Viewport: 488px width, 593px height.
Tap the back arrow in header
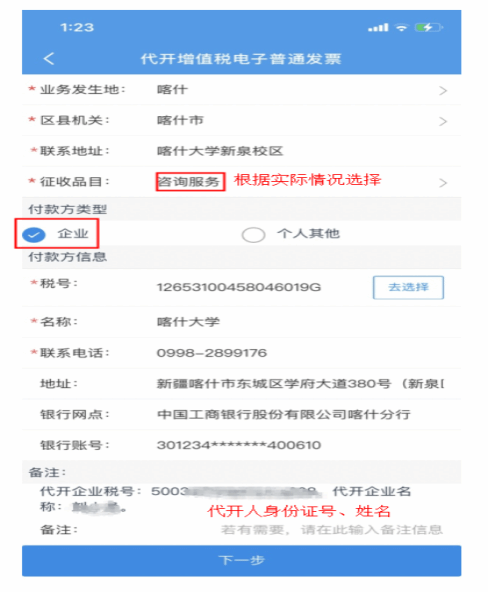pyautogui.click(x=49, y=59)
